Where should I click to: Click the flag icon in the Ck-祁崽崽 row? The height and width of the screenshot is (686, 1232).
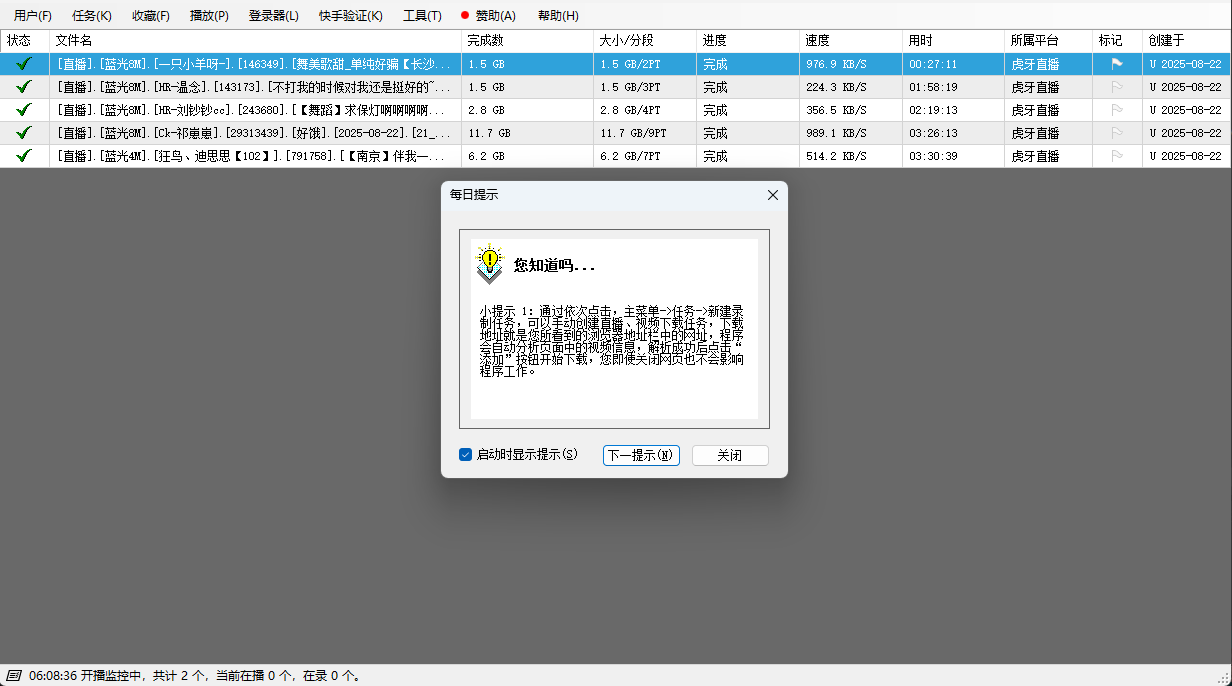(1117, 133)
